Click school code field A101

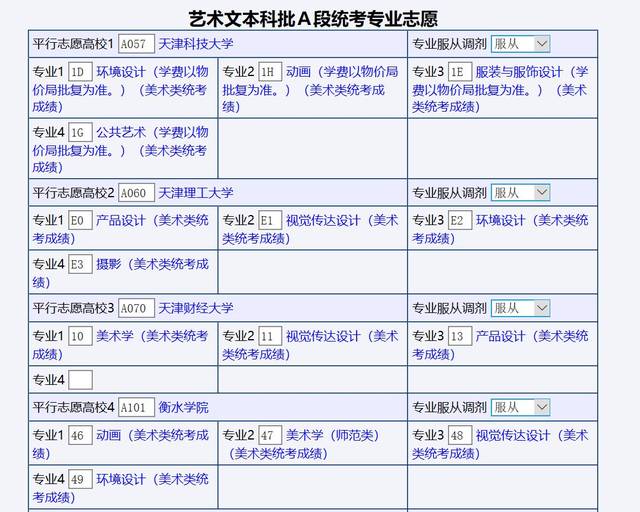tap(136, 407)
